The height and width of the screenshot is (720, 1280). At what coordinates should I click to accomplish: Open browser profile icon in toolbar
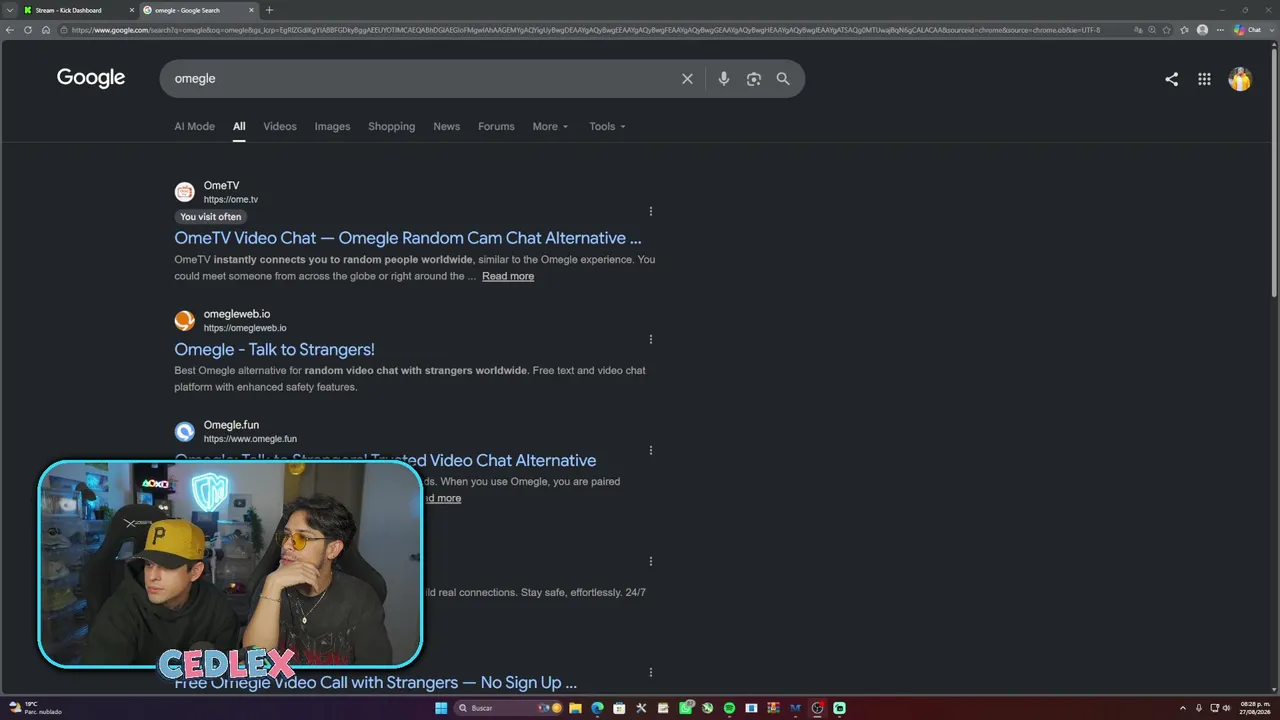coord(1202,30)
